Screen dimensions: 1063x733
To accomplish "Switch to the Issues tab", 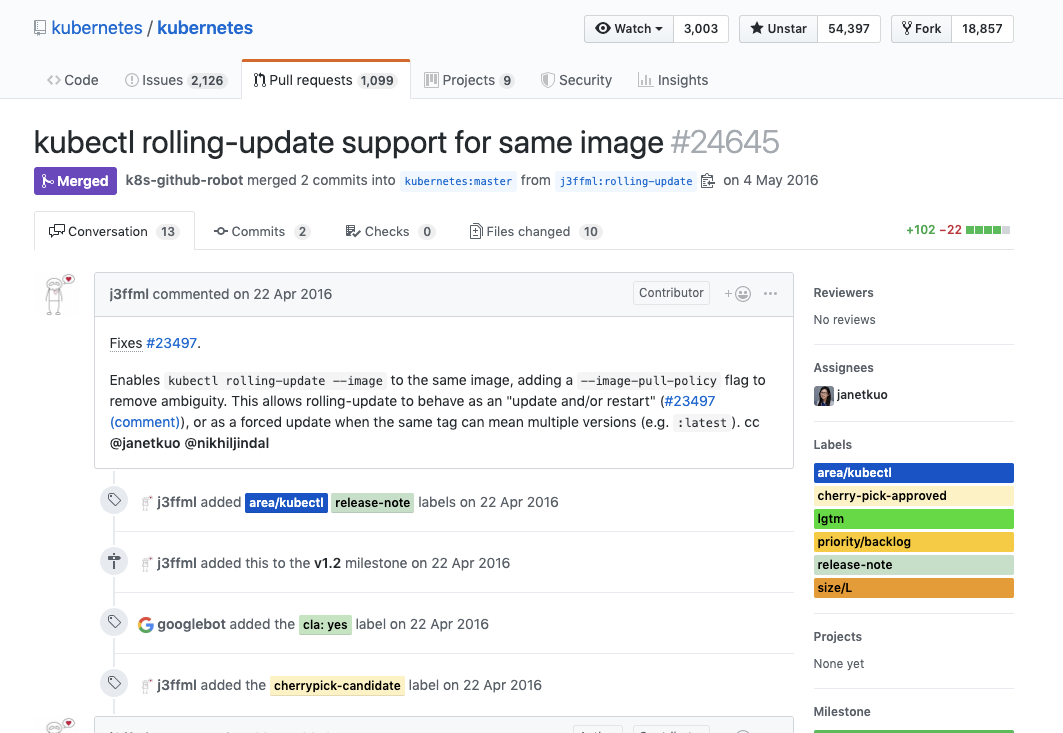I will coord(175,80).
